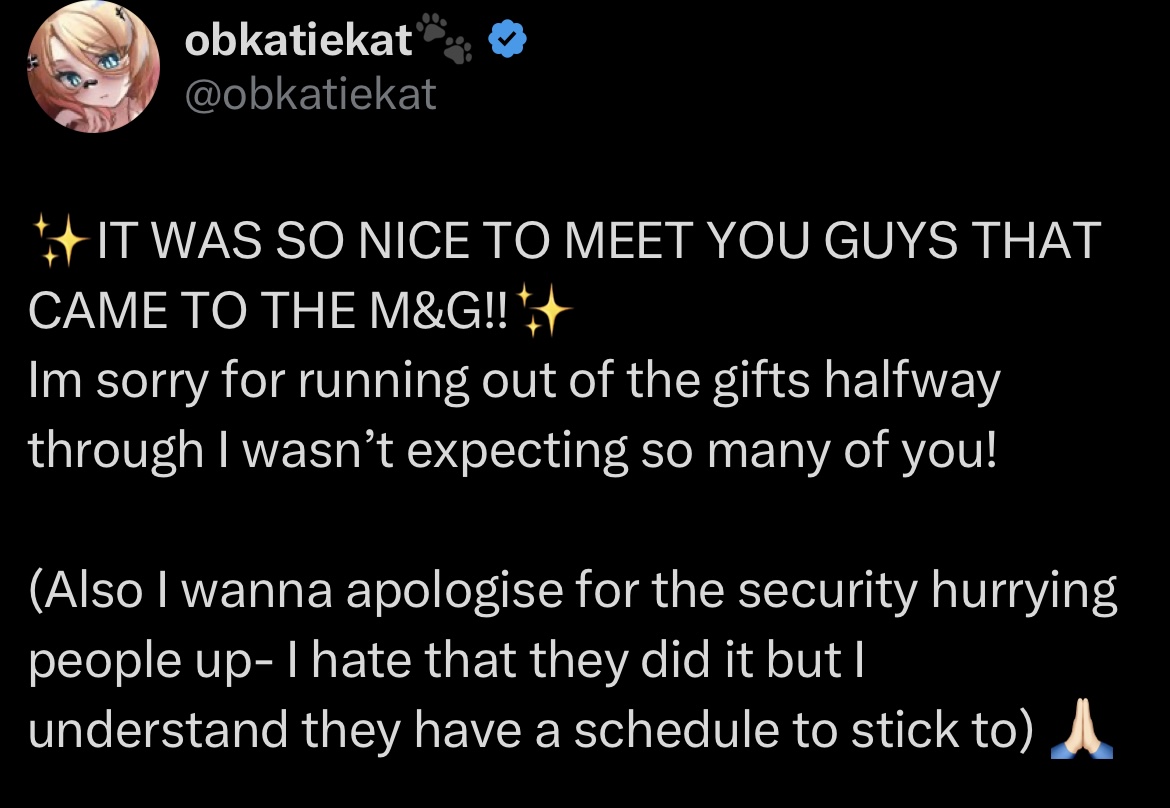Click the word "MEET" in the tweet
Viewport: 1170px width, 808px height.
627,243
